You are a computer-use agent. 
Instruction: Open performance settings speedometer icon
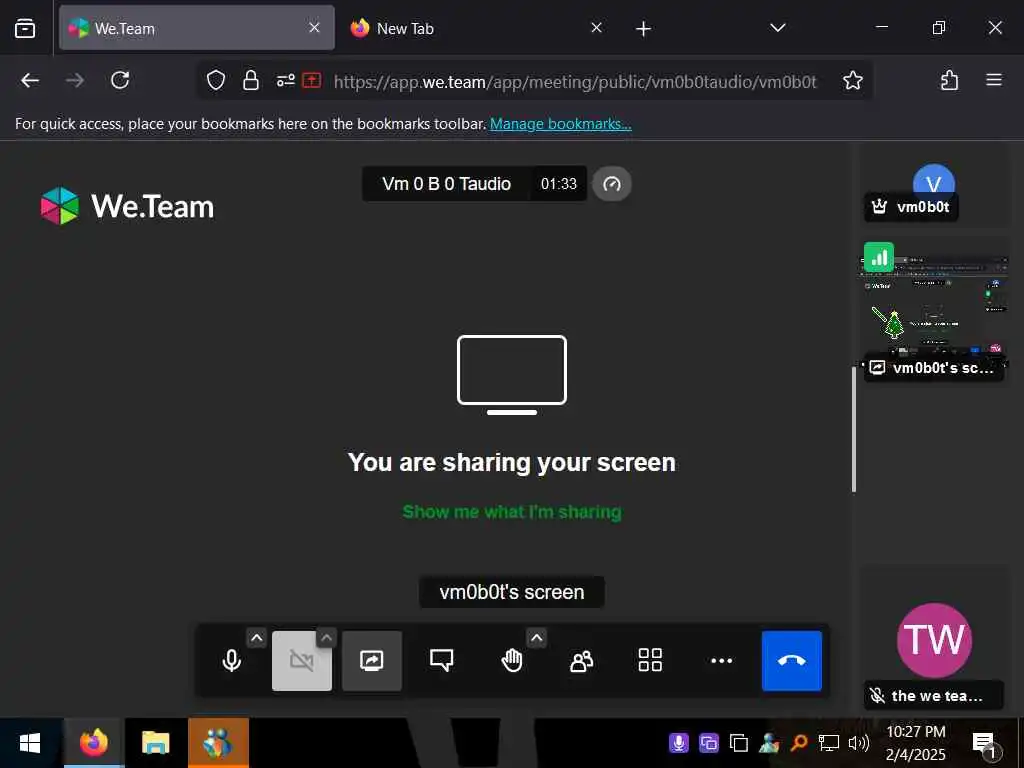pyautogui.click(x=612, y=184)
